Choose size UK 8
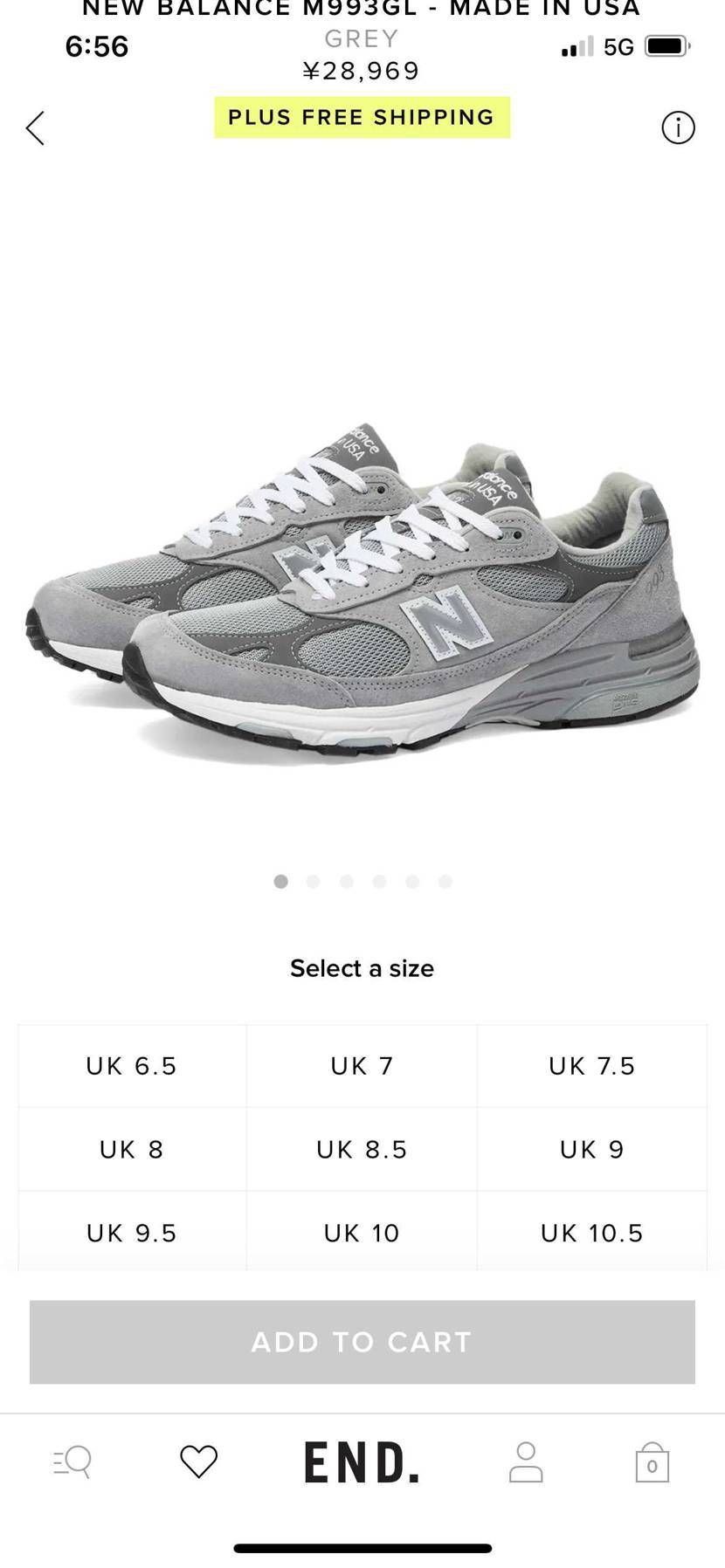The image size is (725, 1568). 132,1150
